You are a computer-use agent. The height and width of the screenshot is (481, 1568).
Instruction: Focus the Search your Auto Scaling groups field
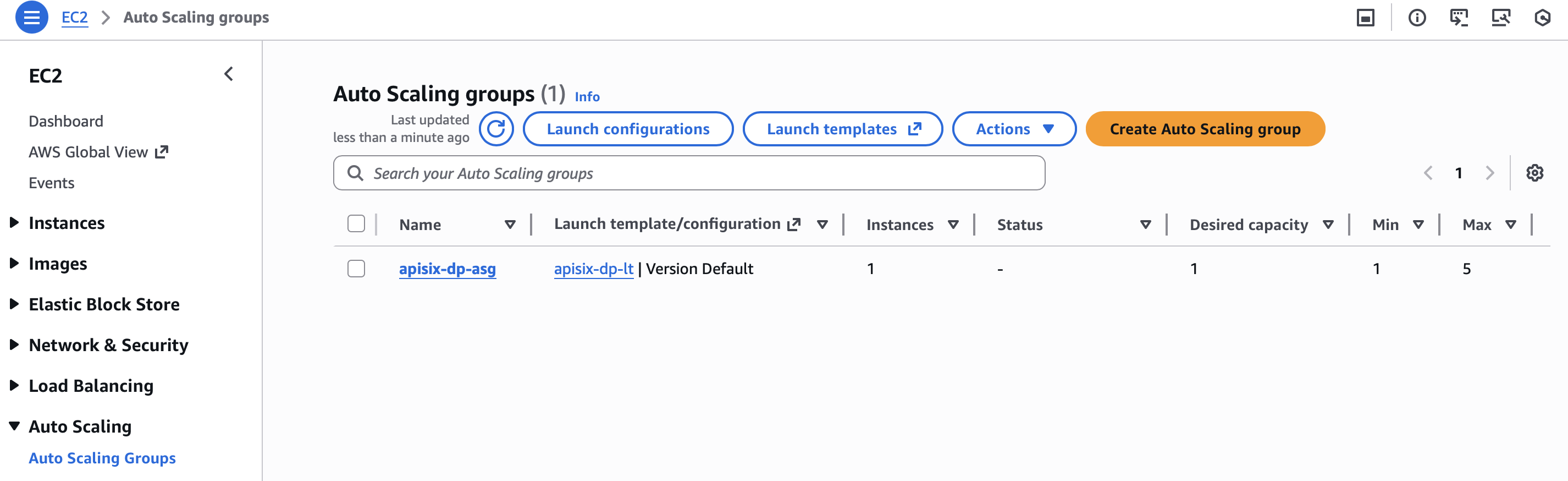point(694,174)
